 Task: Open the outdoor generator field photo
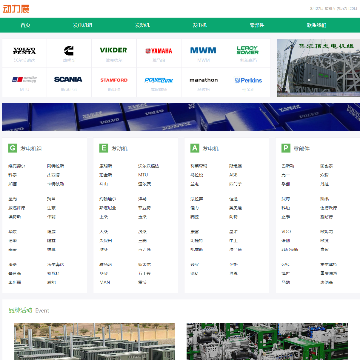coord(94,341)
